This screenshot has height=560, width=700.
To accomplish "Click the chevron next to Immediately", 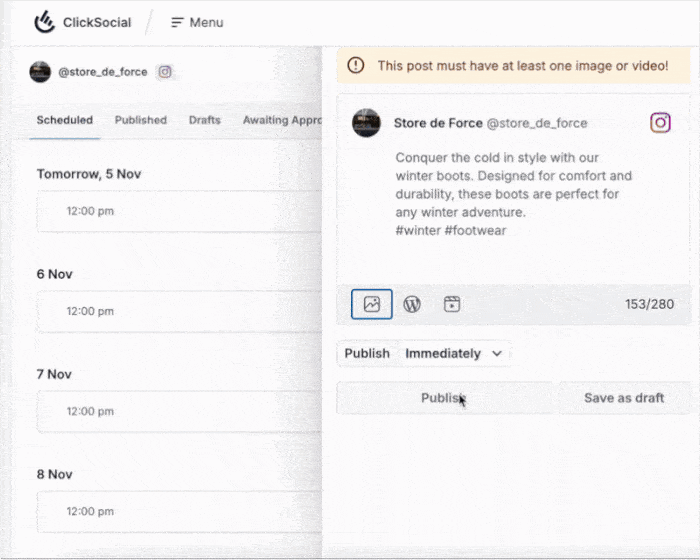I will tap(497, 354).
